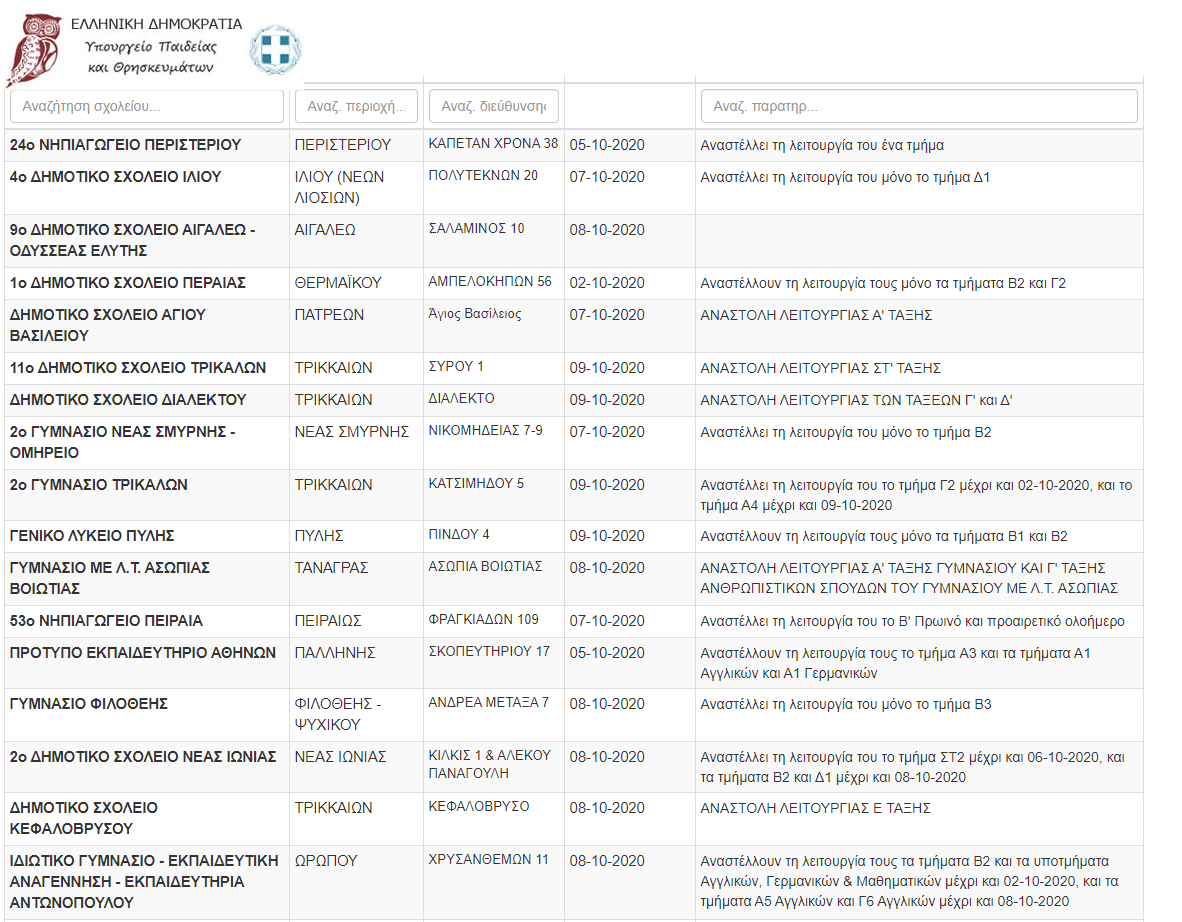This screenshot has width=1182, height=922.
Task: Select ΔΗΜΟΤΙΚΟ ΣΧΟΛΕΙΟ ΔΙΑΛΕΚΤΟΥ
Action: pos(128,400)
